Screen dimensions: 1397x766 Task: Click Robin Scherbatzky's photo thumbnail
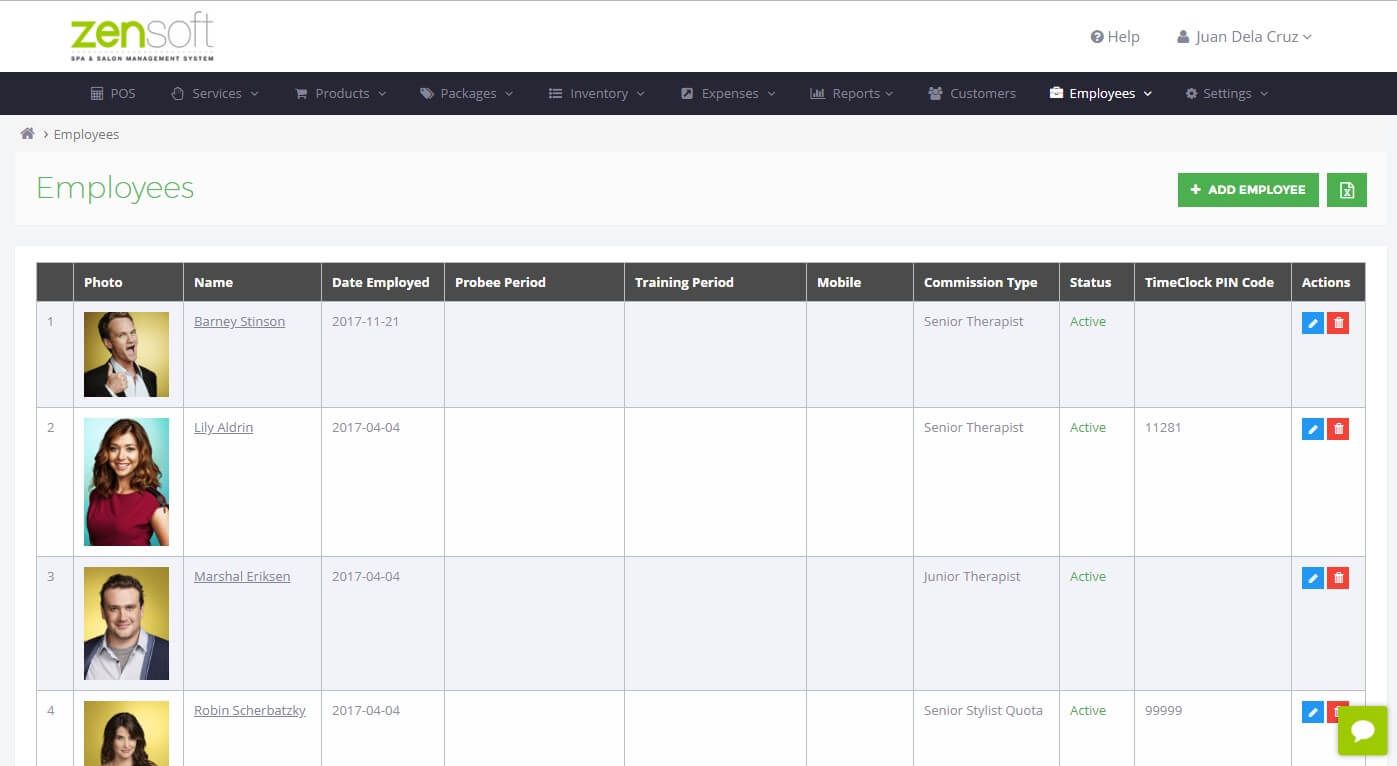click(126, 733)
